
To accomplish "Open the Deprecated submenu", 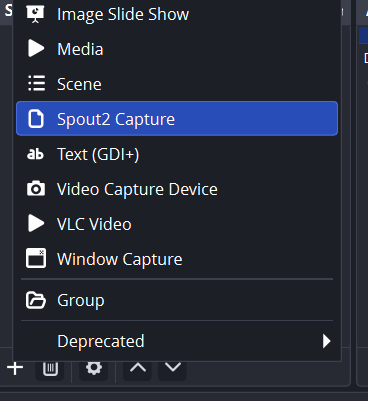I will (177, 341).
